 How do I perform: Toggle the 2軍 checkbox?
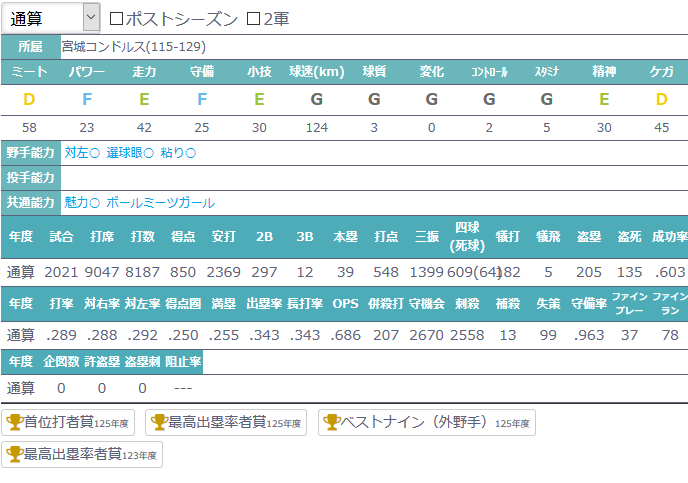[253, 18]
